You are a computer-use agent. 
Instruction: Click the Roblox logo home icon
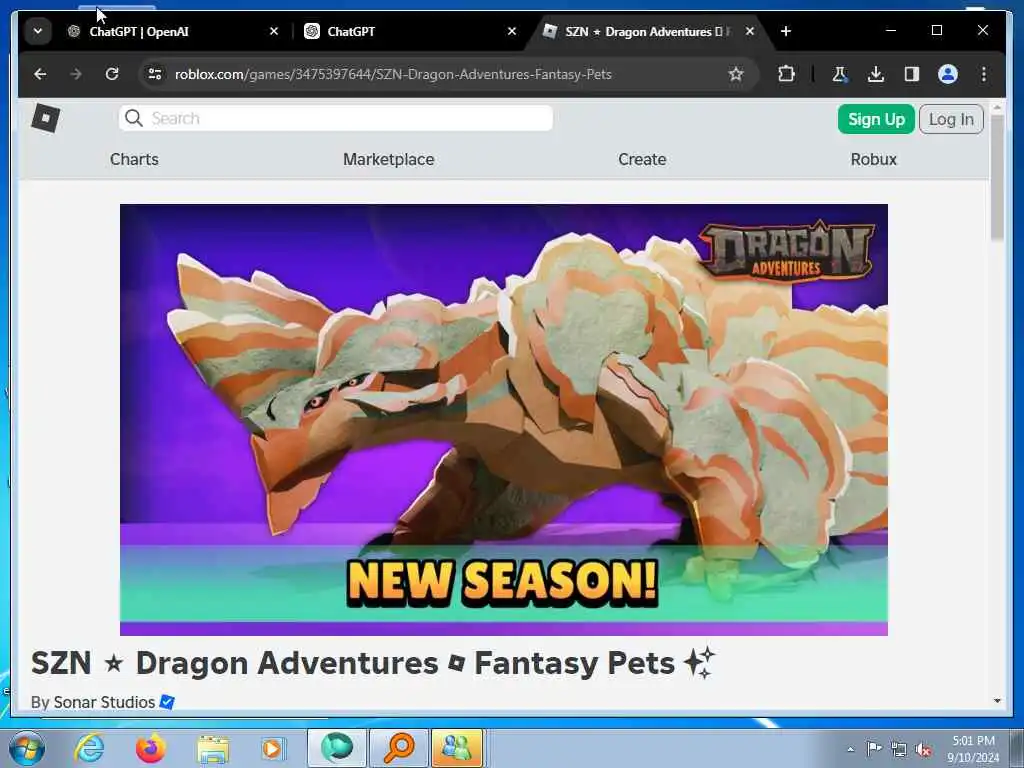point(46,118)
